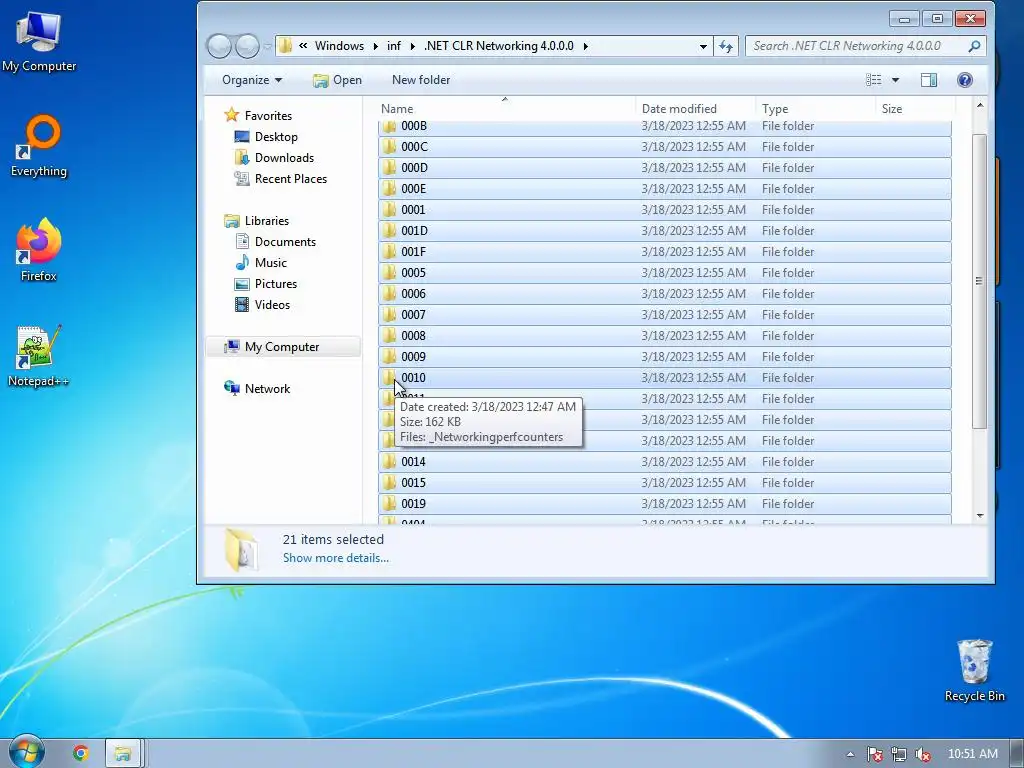Click Show more details link

[336, 558]
